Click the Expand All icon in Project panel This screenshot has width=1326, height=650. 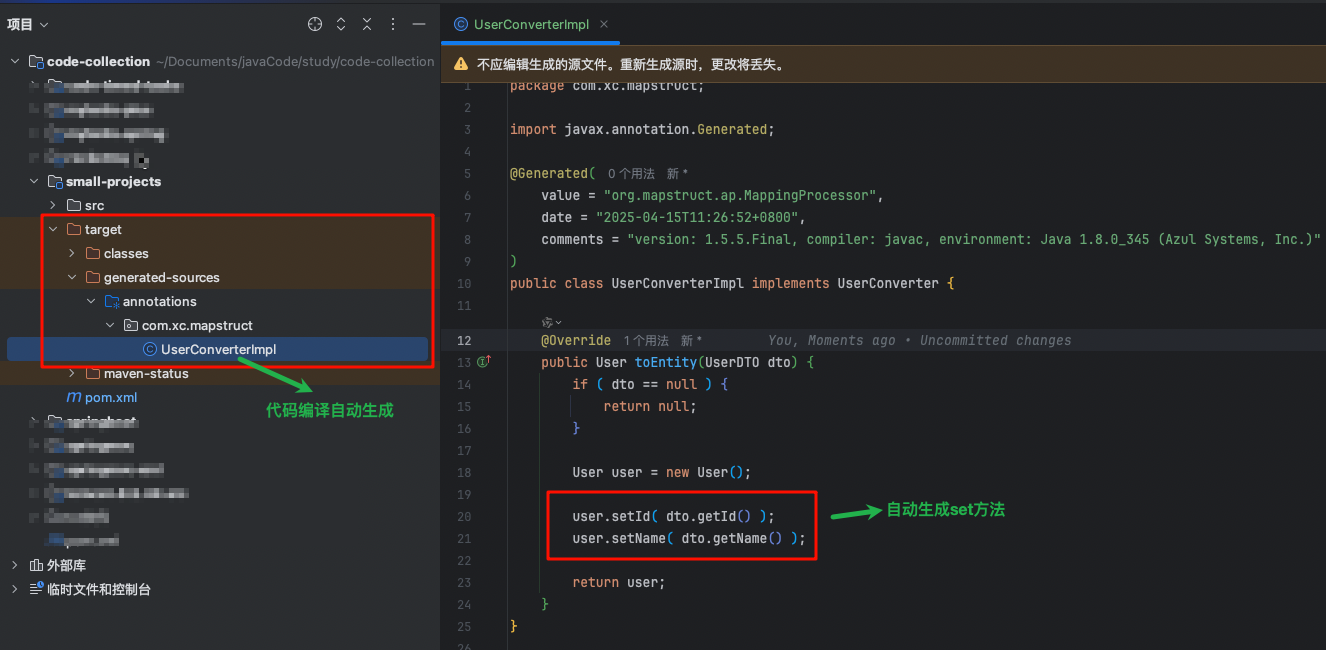[x=339, y=23]
